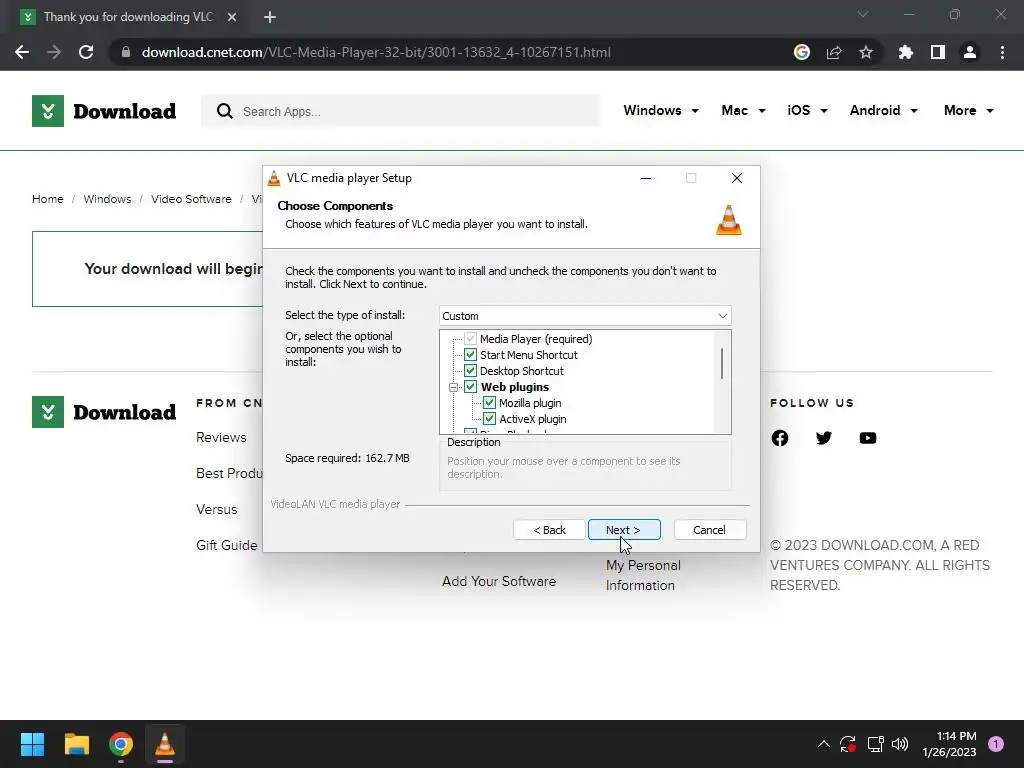The width and height of the screenshot is (1024, 768).
Task: Collapse the Web plugins tree node
Action: pyautogui.click(x=453, y=387)
